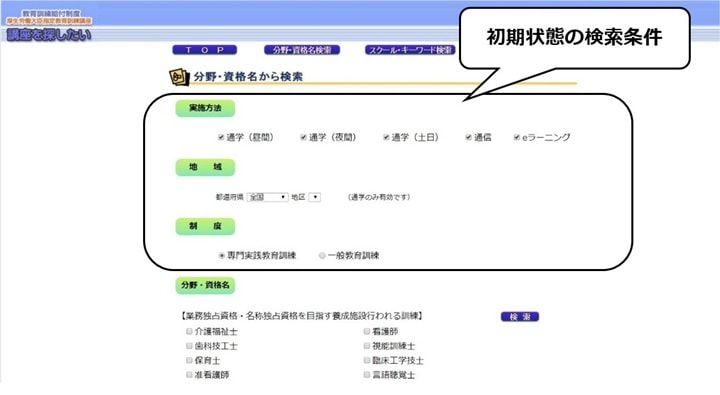
Task: Click the 講座を探したい header logo
Action: tap(49, 34)
